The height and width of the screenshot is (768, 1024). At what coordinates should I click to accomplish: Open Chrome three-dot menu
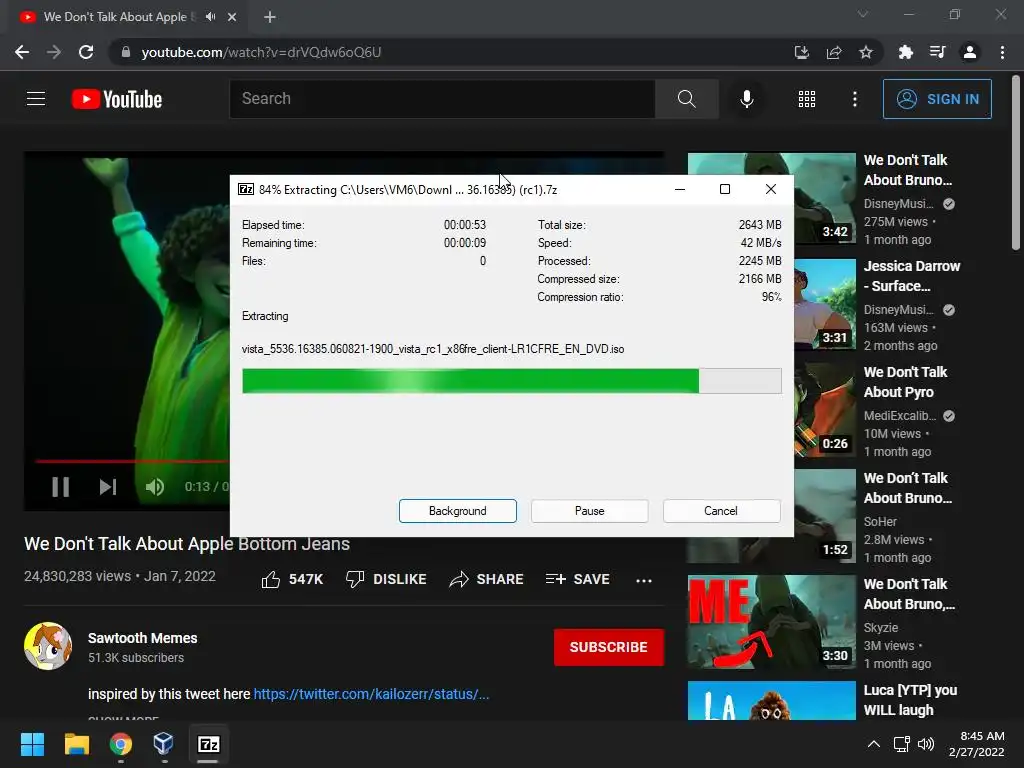[1002, 52]
